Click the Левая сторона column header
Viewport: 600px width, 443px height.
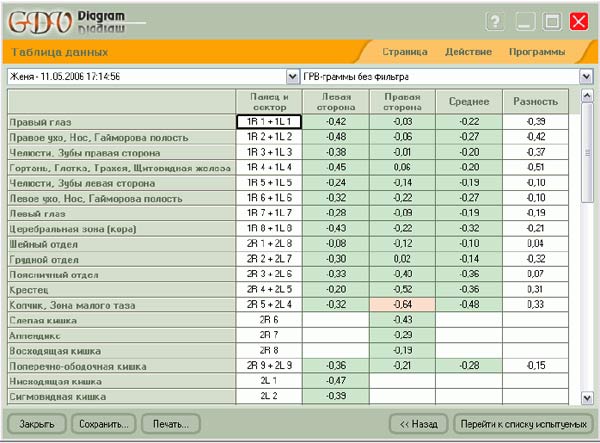[336, 101]
